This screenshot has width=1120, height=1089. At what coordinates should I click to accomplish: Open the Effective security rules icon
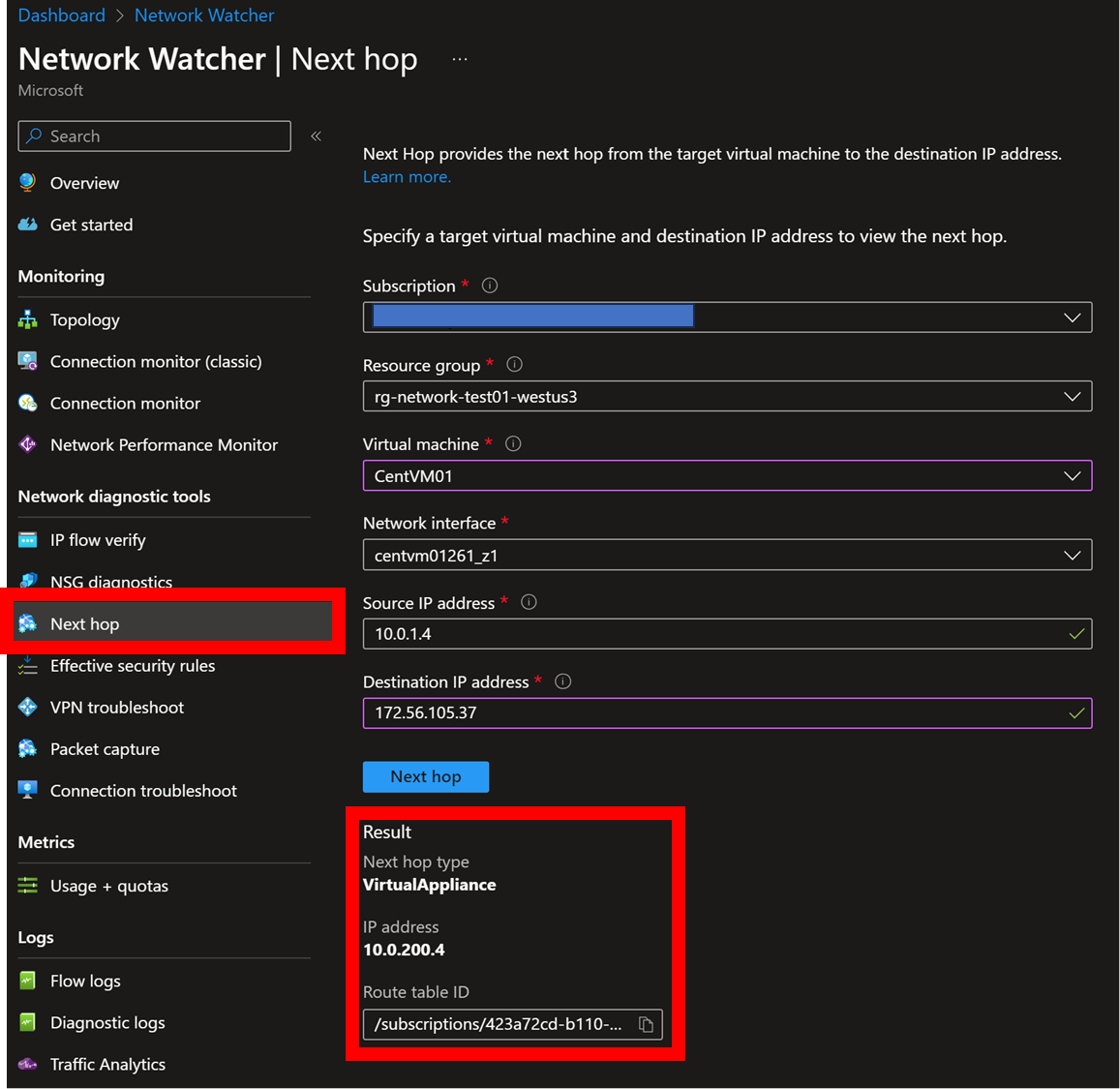(27, 666)
